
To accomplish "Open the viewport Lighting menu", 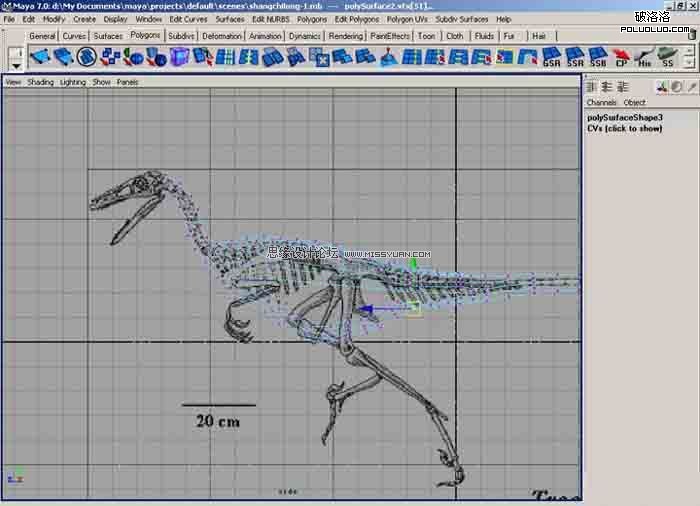I will click(73, 82).
